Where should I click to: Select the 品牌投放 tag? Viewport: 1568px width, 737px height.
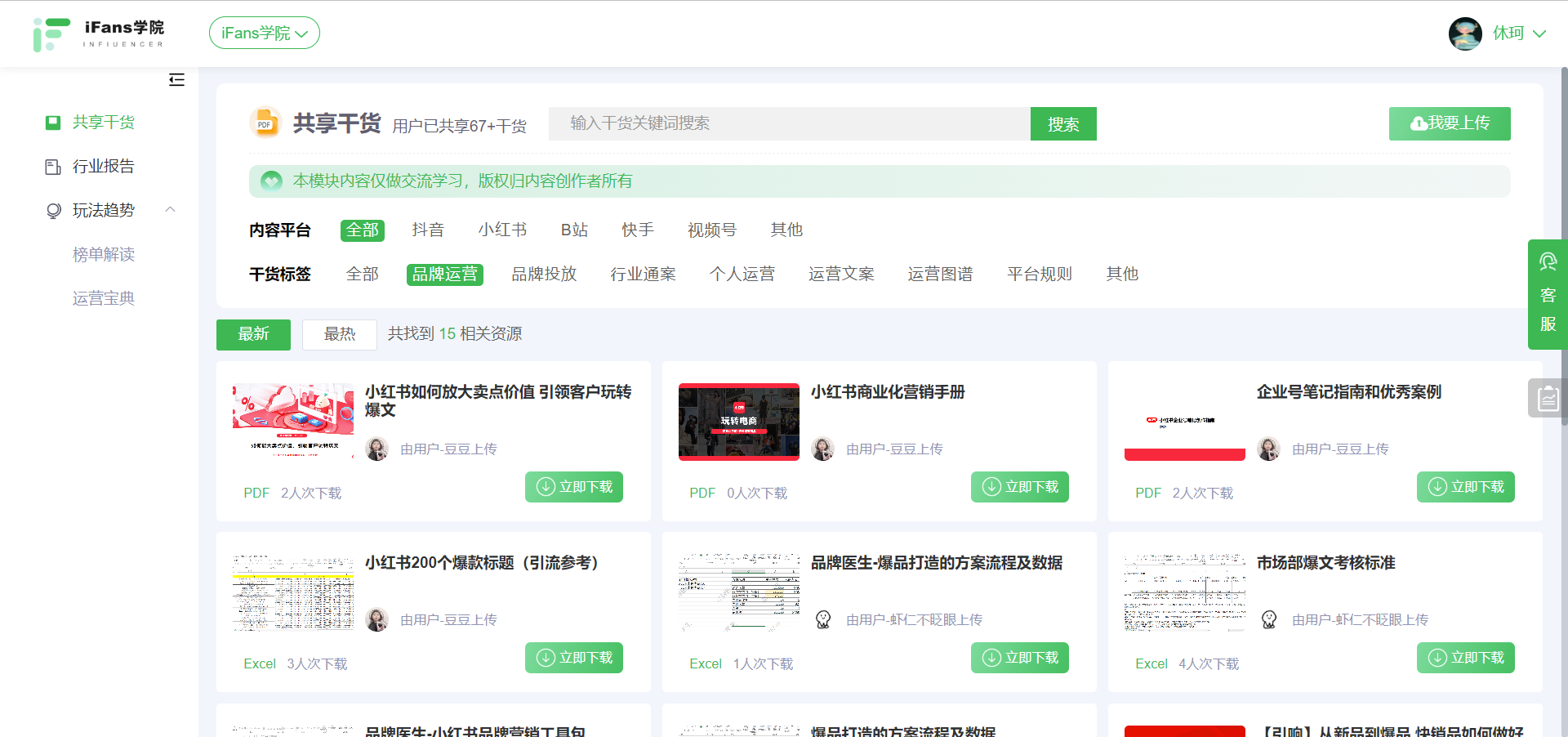pyautogui.click(x=544, y=275)
